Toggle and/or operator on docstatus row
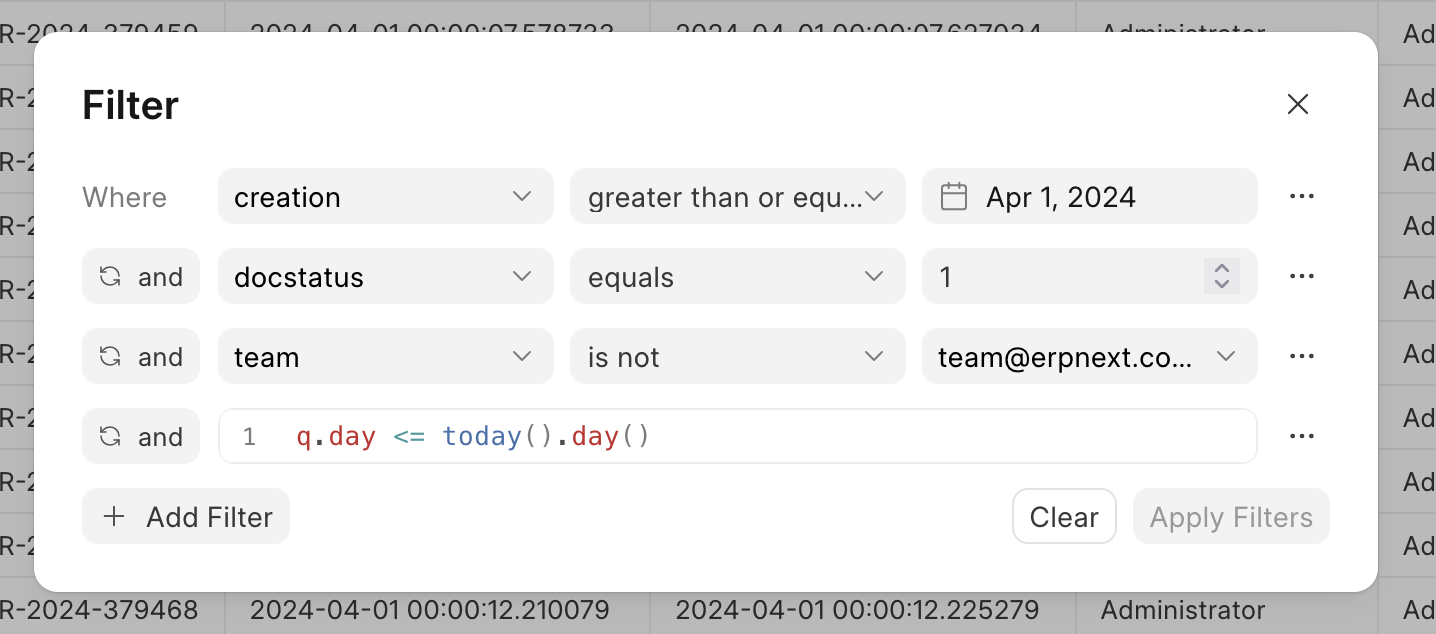This screenshot has width=1436, height=634. coord(141,276)
